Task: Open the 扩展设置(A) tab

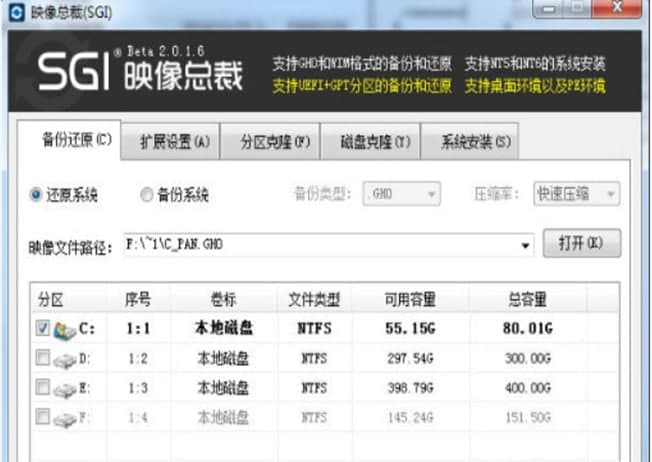Action: pos(170,142)
